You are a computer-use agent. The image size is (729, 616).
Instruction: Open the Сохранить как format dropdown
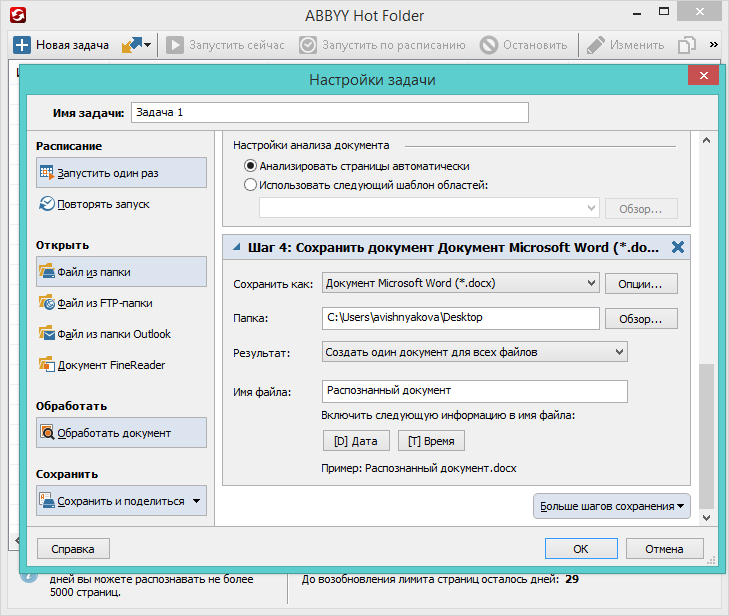(461, 283)
